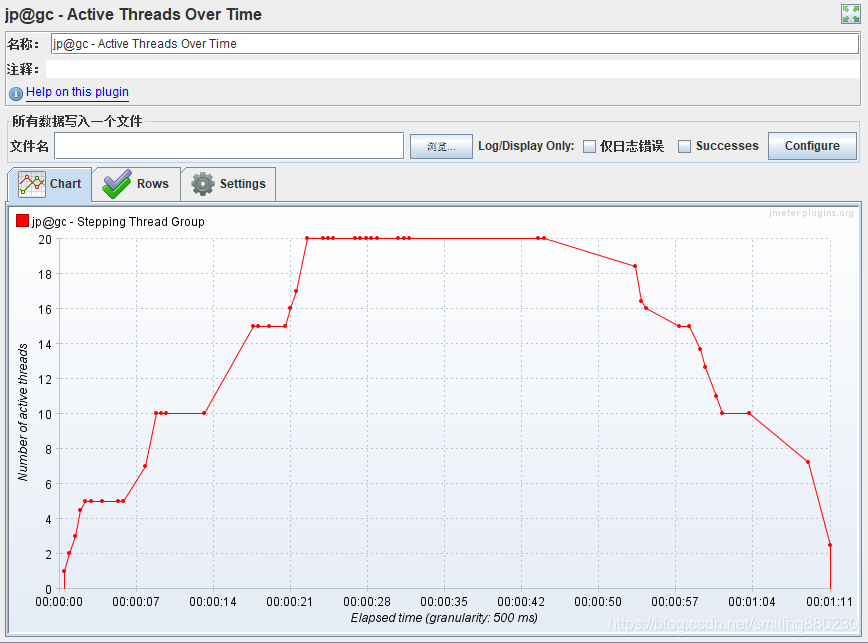868x643 pixels.
Task: Click the 00:00:14 x-axis label
Action: click(x=213, y=601)
